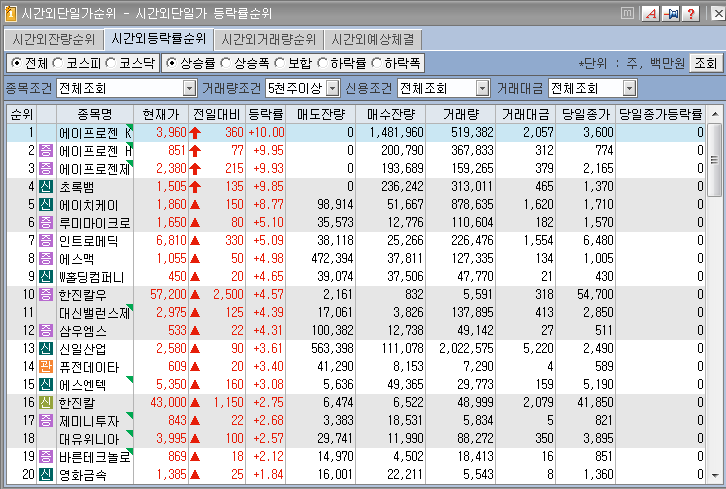Click the upper-limit arrow on rank 1 row
Image resolution: width=726 pixels, height=489 pixels.
195,132
